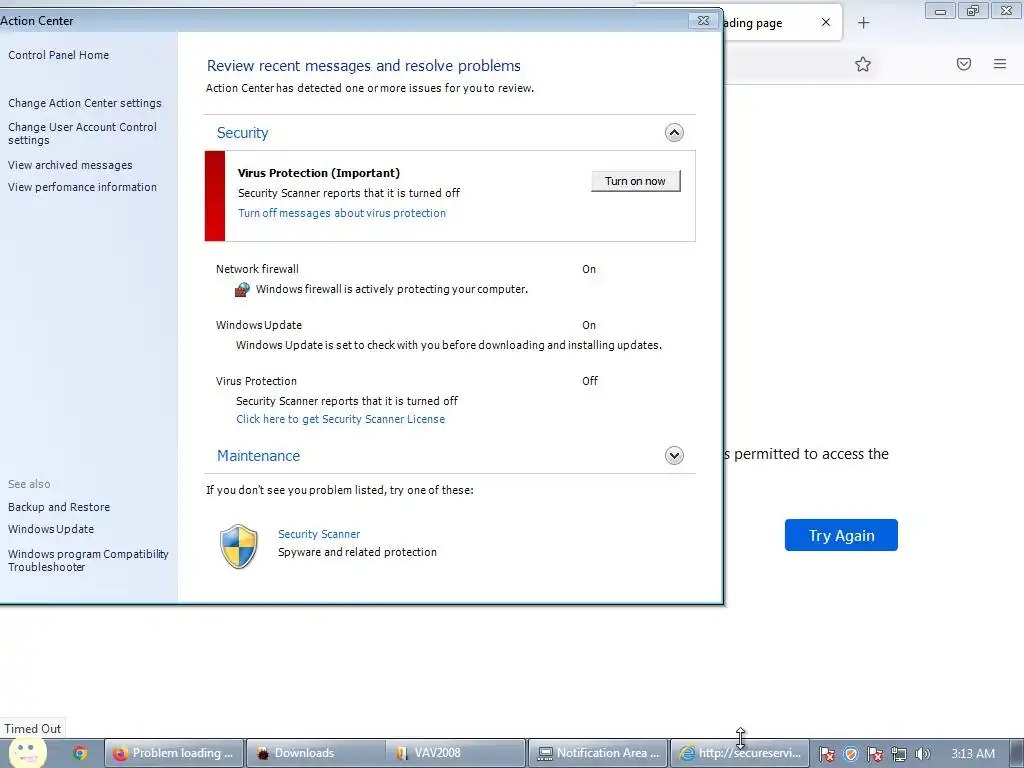
Task: Close the Action Center window
Action: 703,21
